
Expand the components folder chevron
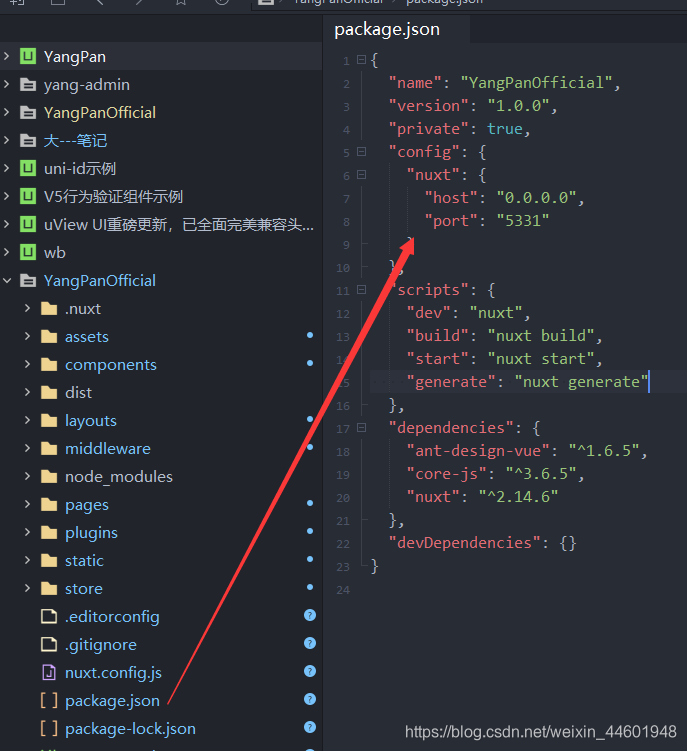pos(27,364)
